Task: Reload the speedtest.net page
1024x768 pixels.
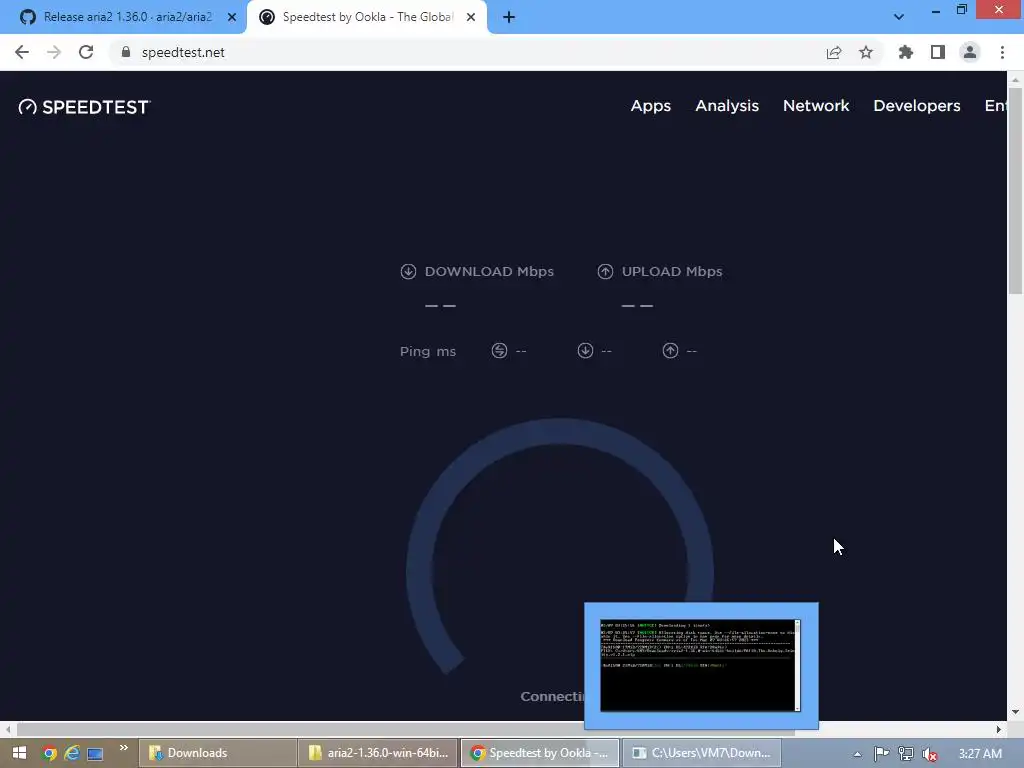Action: (86, 52)
